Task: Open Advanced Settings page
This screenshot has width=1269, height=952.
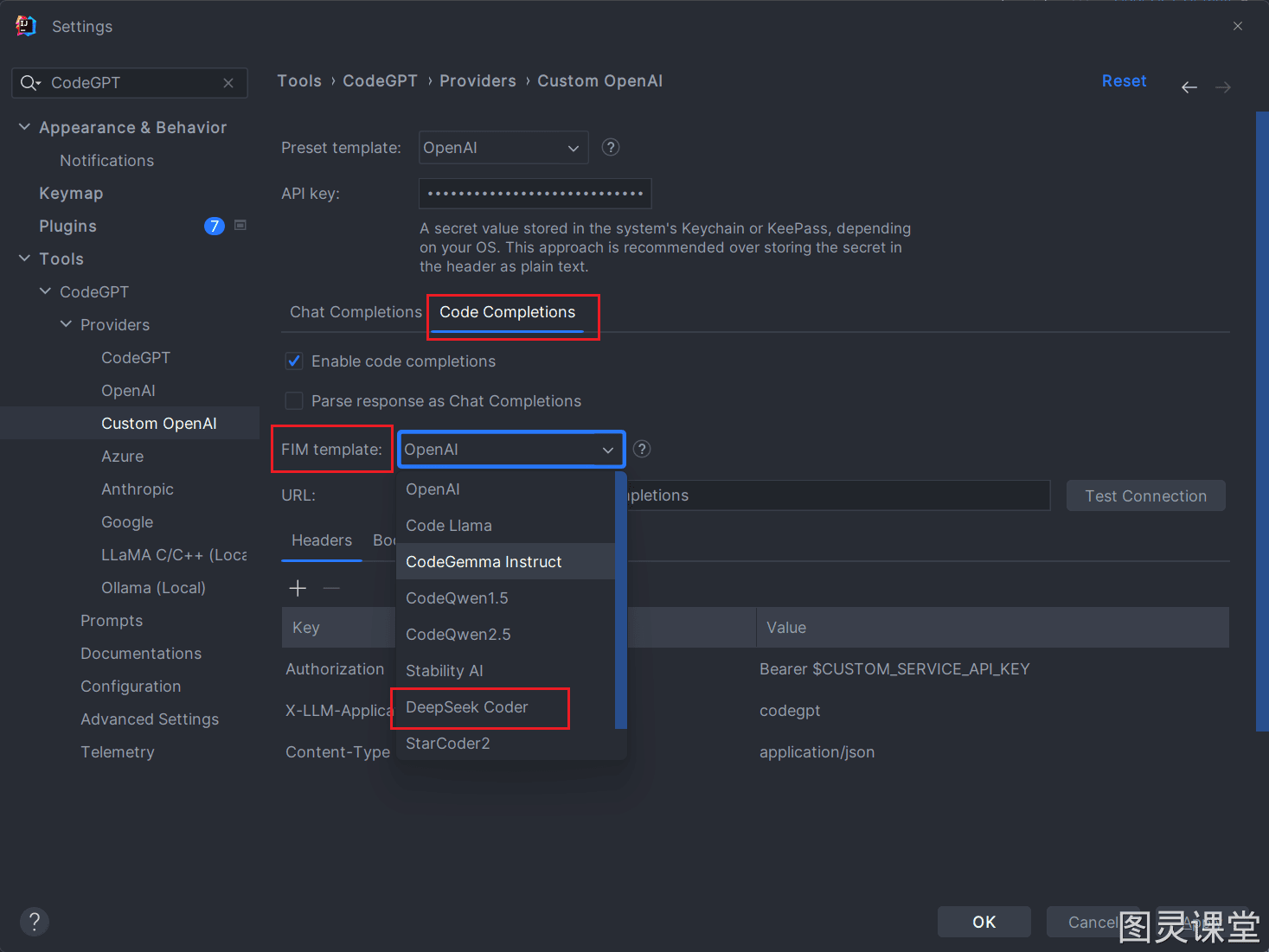Action: [150, 719]
